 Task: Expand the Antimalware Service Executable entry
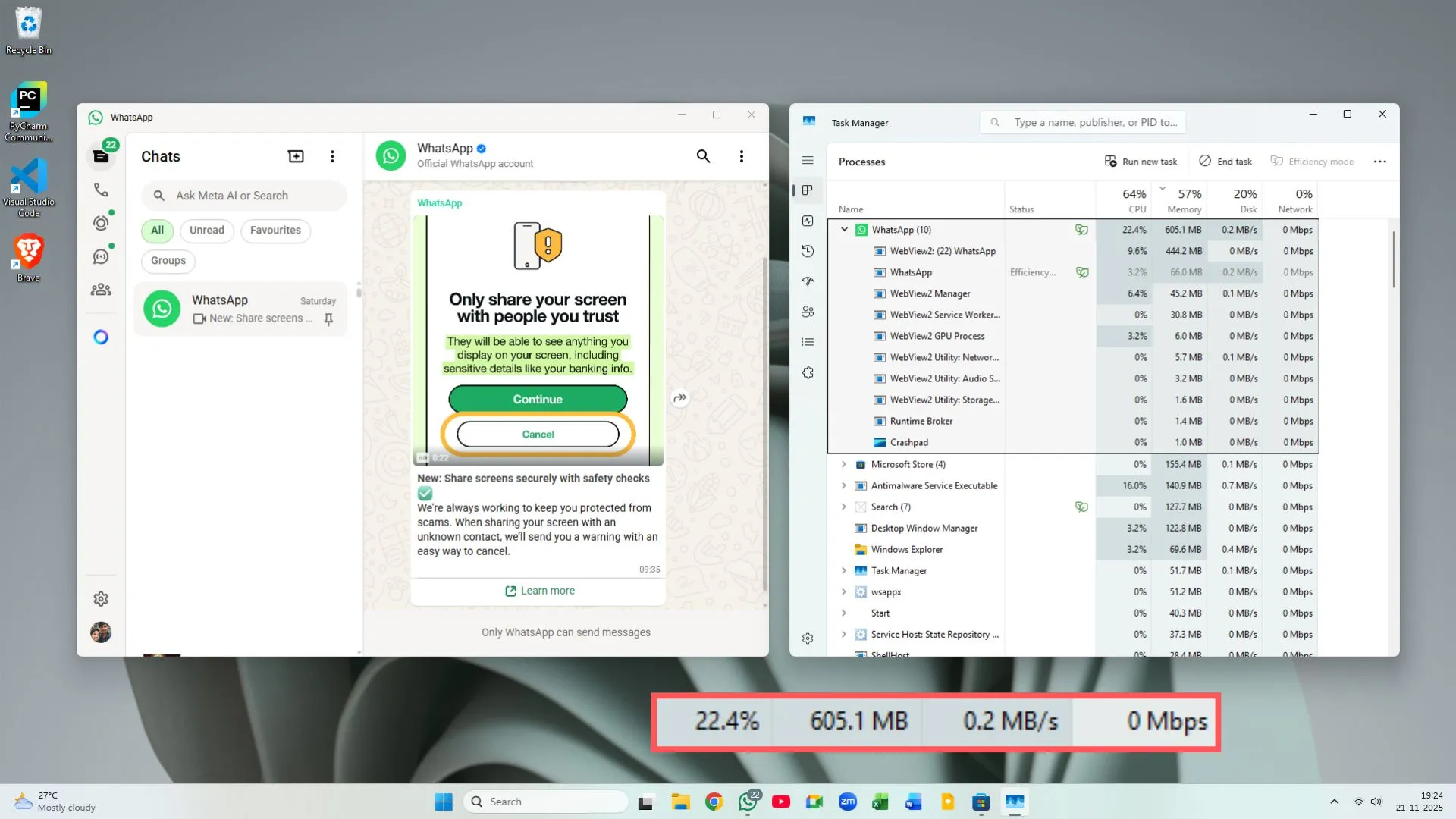point(843,485)
